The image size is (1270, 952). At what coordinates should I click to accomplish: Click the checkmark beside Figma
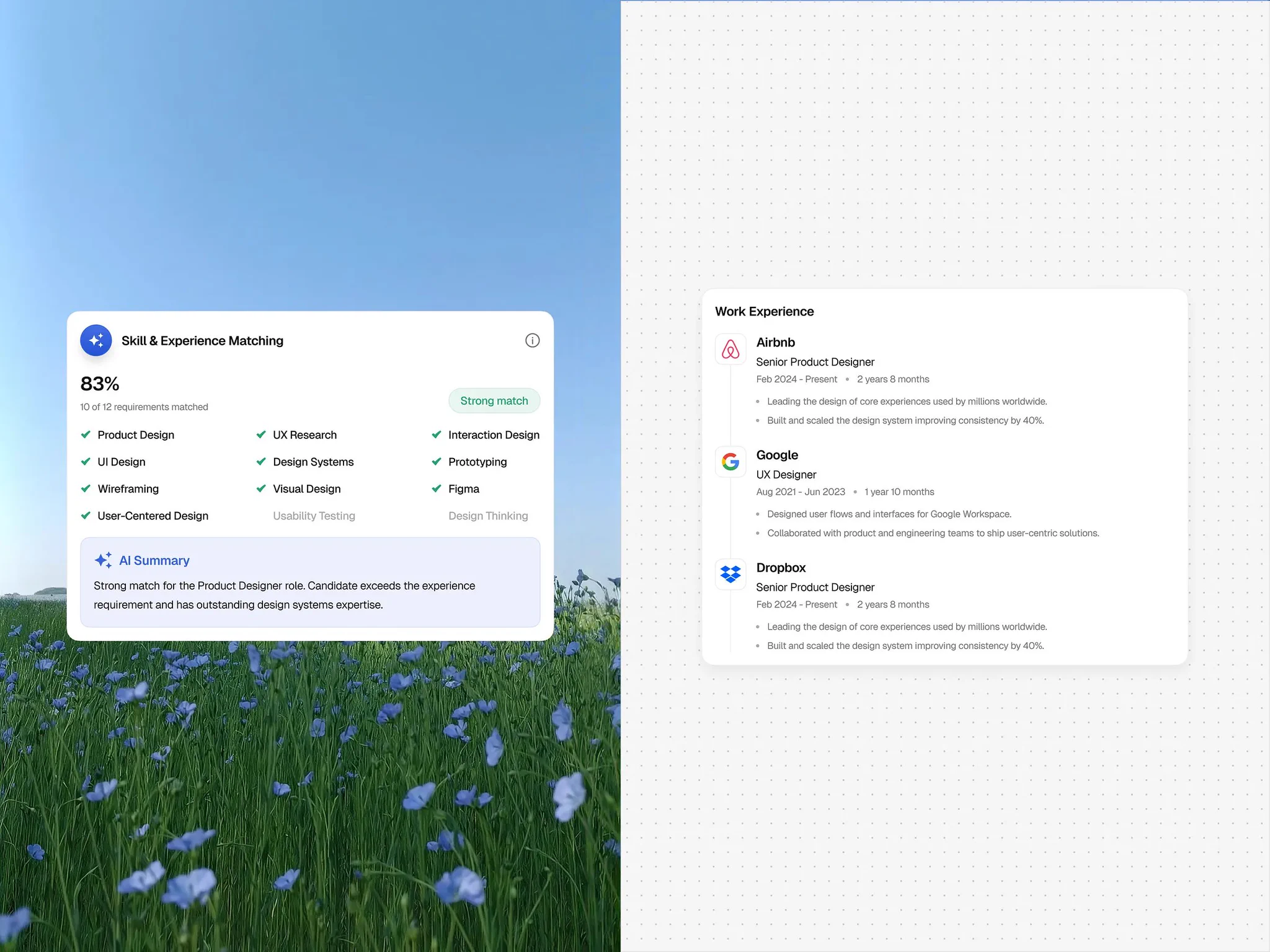(x=437, y=488)
